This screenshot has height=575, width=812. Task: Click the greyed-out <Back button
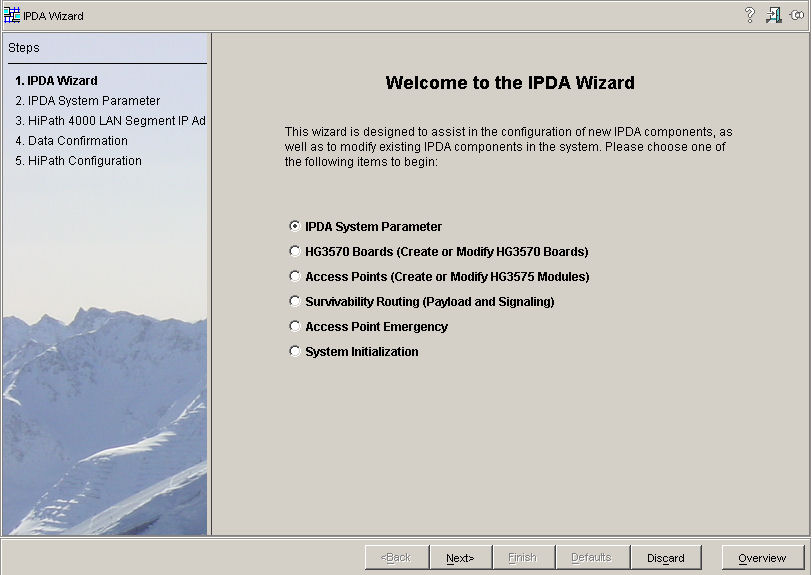[x=397, y=558]
